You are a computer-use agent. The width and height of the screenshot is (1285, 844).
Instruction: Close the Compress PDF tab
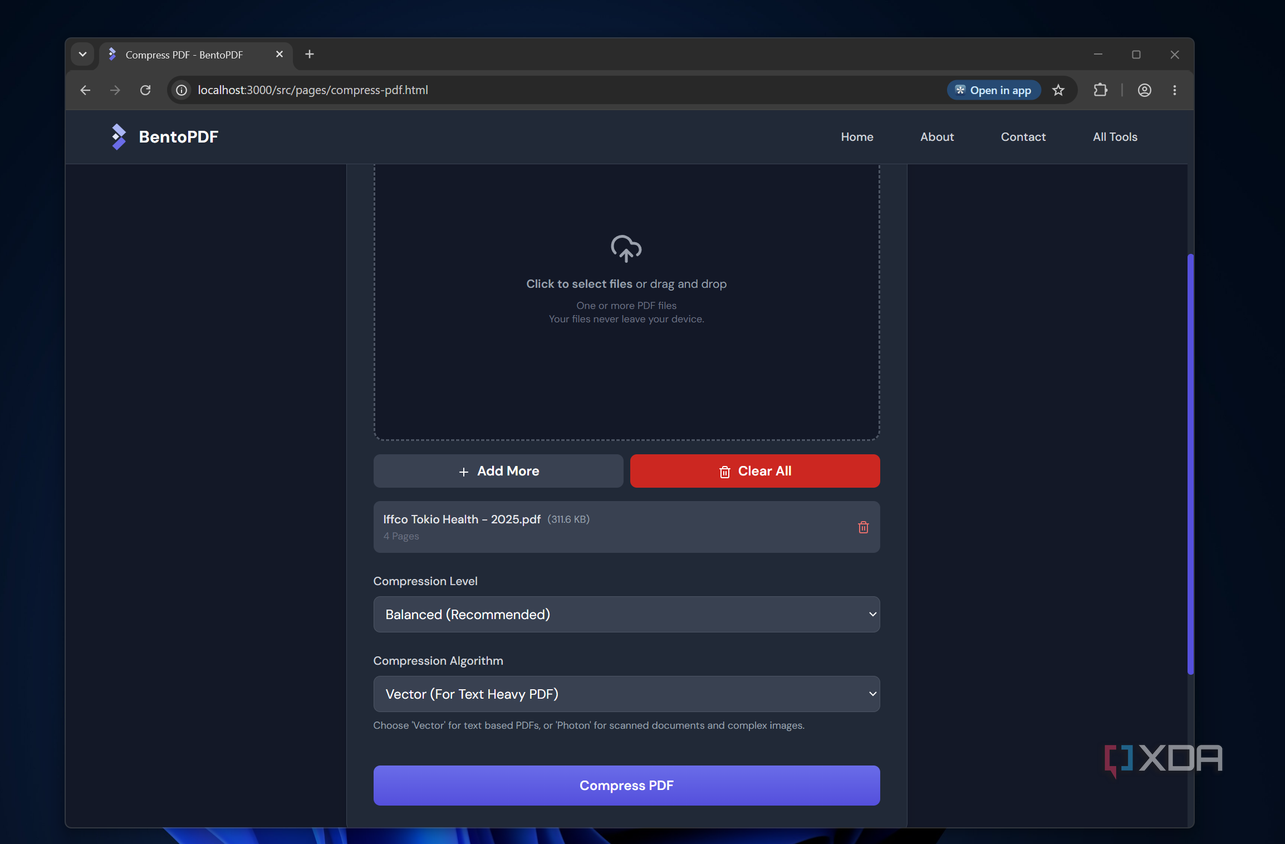[x=279, y=55]
